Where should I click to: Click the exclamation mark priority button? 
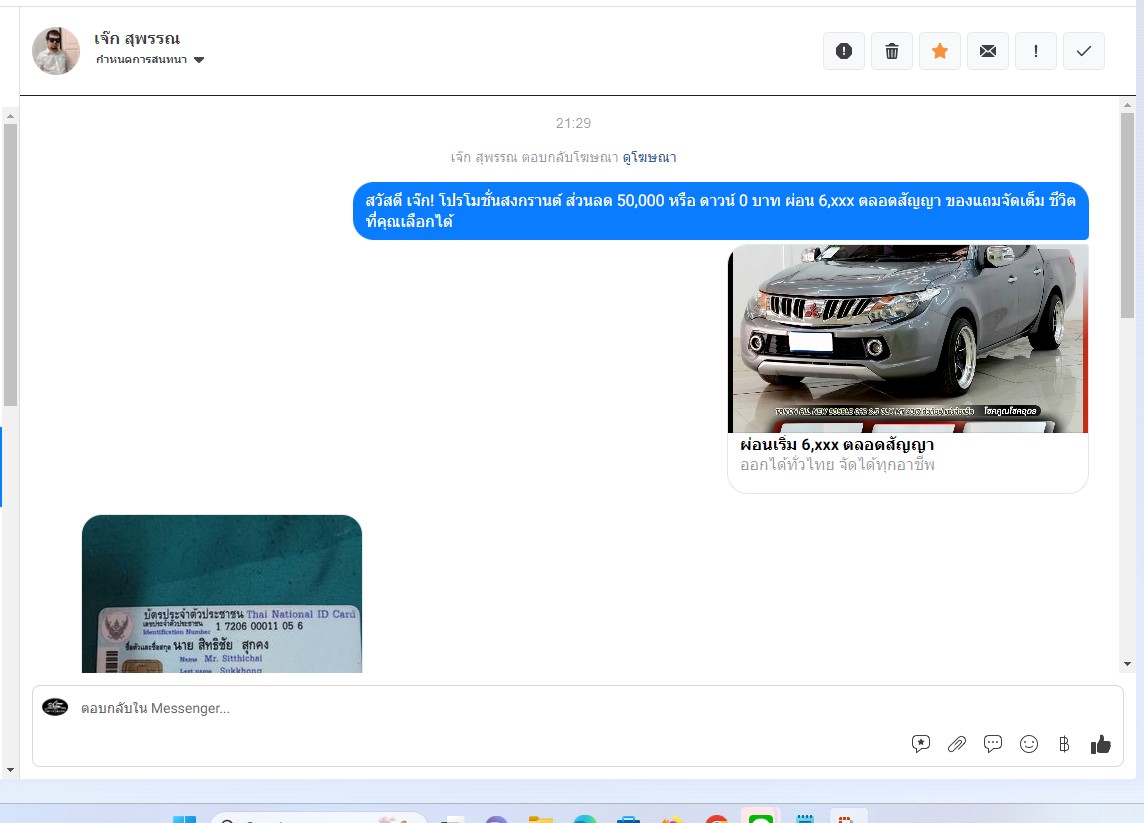1035,51
